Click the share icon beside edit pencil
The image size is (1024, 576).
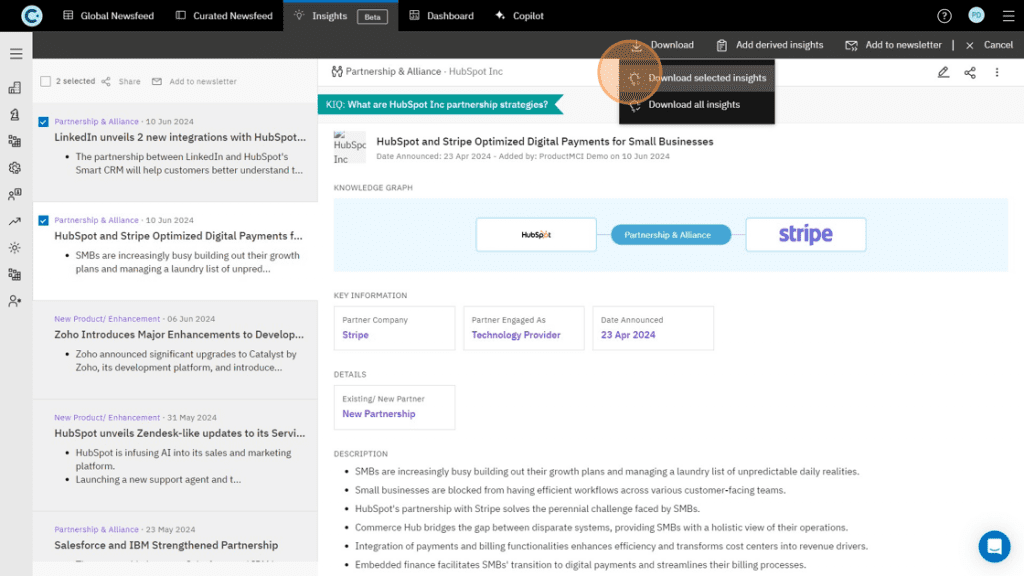(970, 72)
